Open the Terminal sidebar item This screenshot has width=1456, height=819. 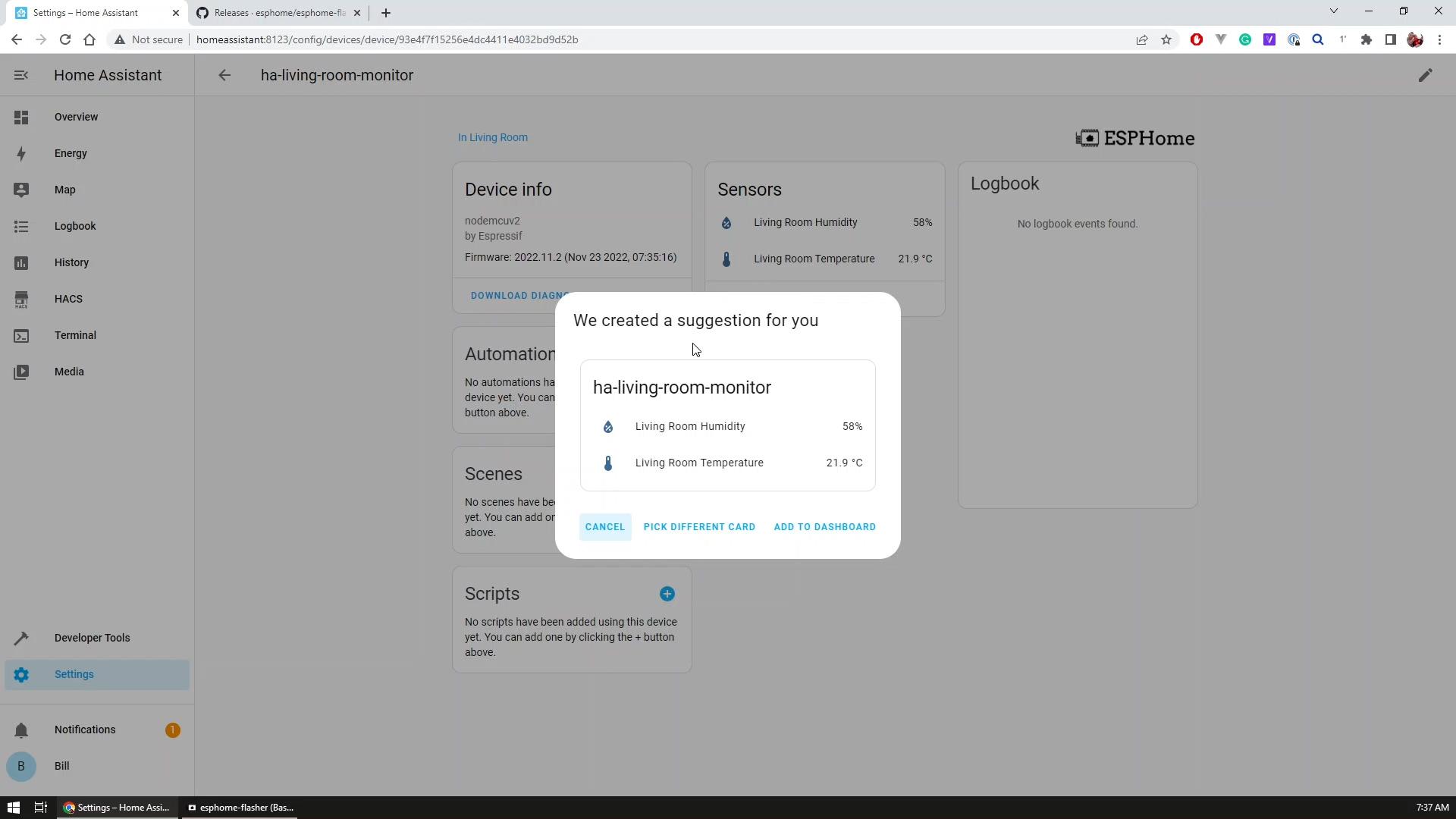tap(75, 335)
